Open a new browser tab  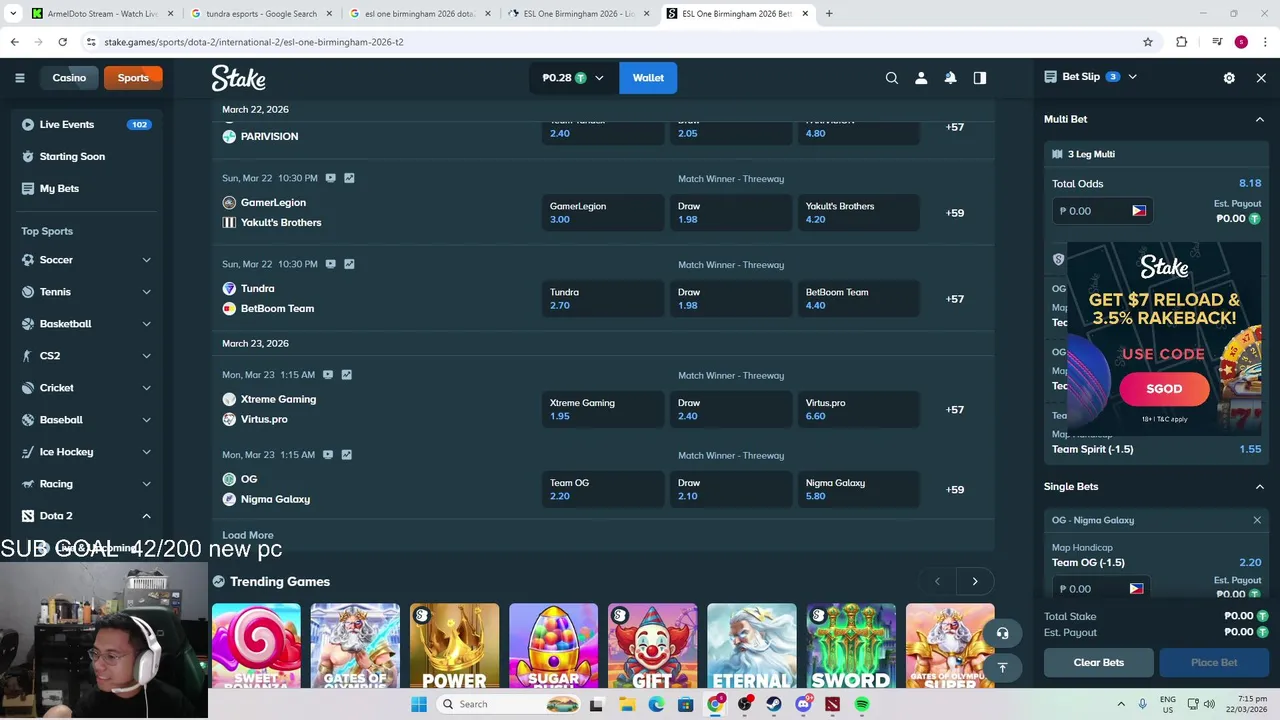coord(829,14)
